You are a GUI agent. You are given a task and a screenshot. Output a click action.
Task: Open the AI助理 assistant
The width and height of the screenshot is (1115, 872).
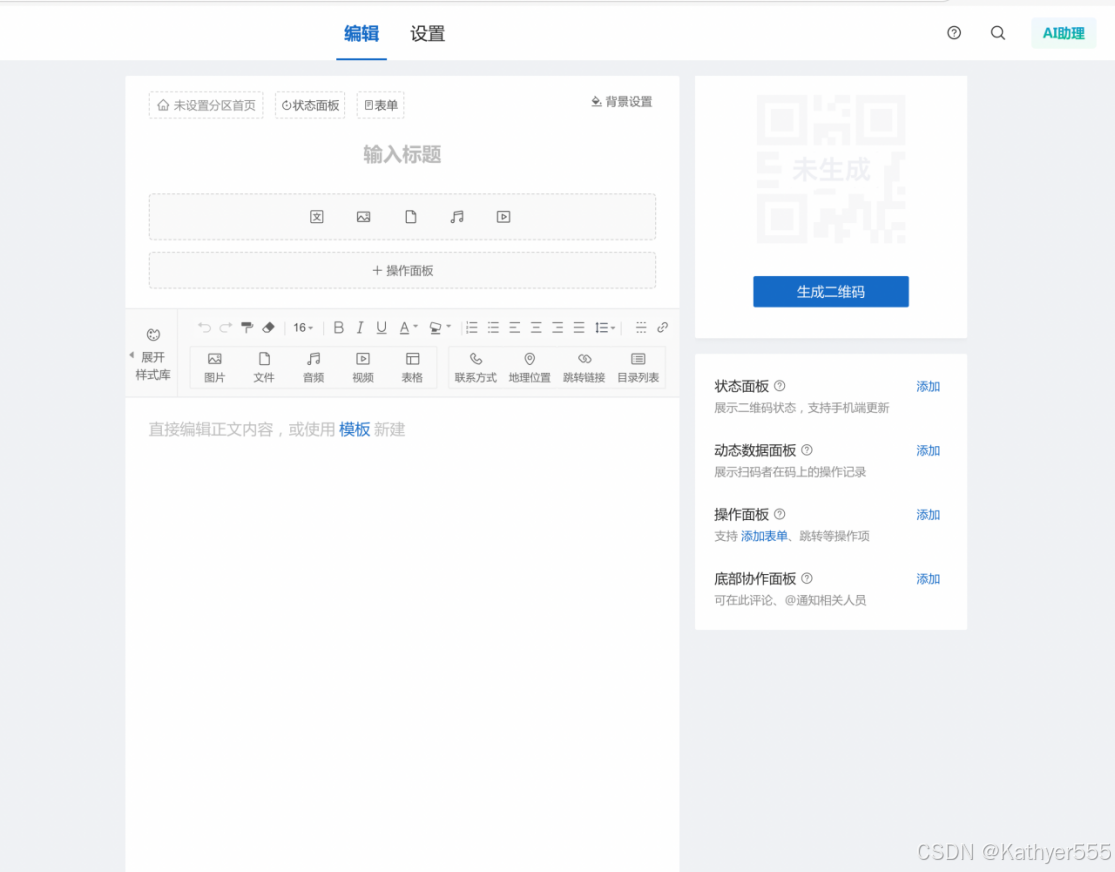(x=1063, y=33)
